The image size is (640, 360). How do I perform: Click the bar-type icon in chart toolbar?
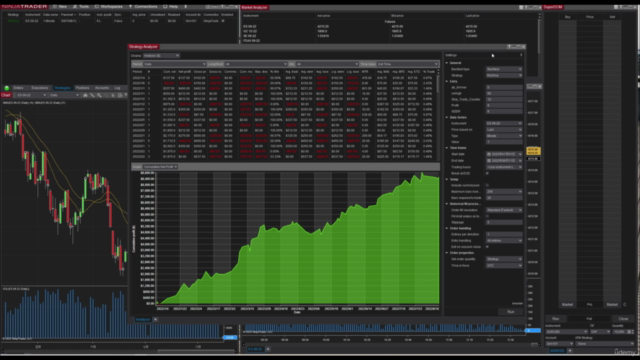pyautogui.click(x=85, y=95)
